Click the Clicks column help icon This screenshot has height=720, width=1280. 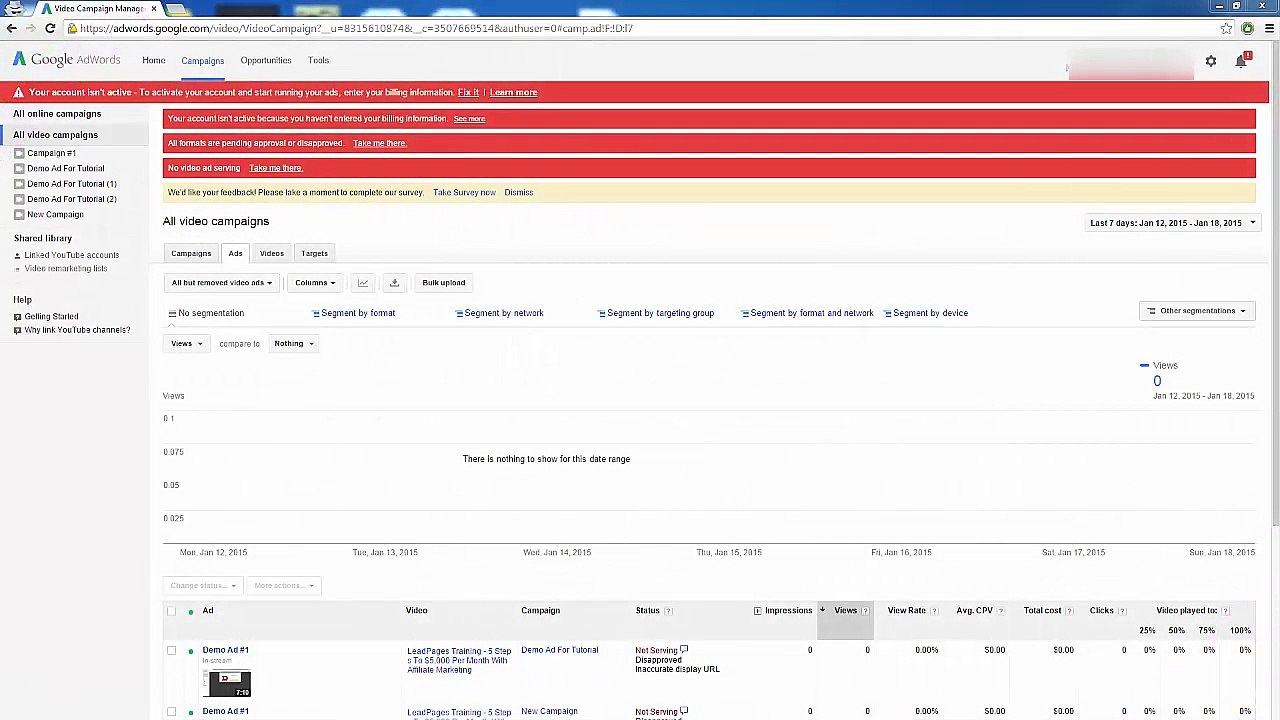click(x=1122, y=611)
